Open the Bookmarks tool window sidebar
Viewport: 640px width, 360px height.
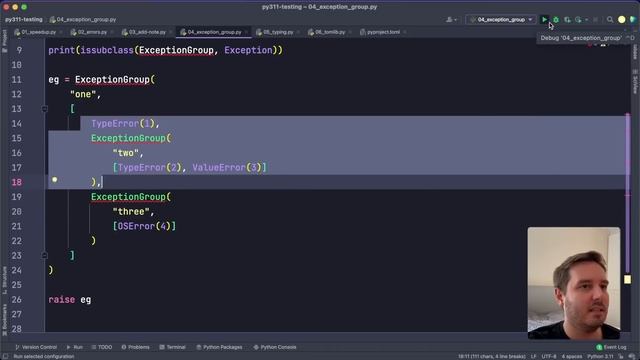click(4, 319)
